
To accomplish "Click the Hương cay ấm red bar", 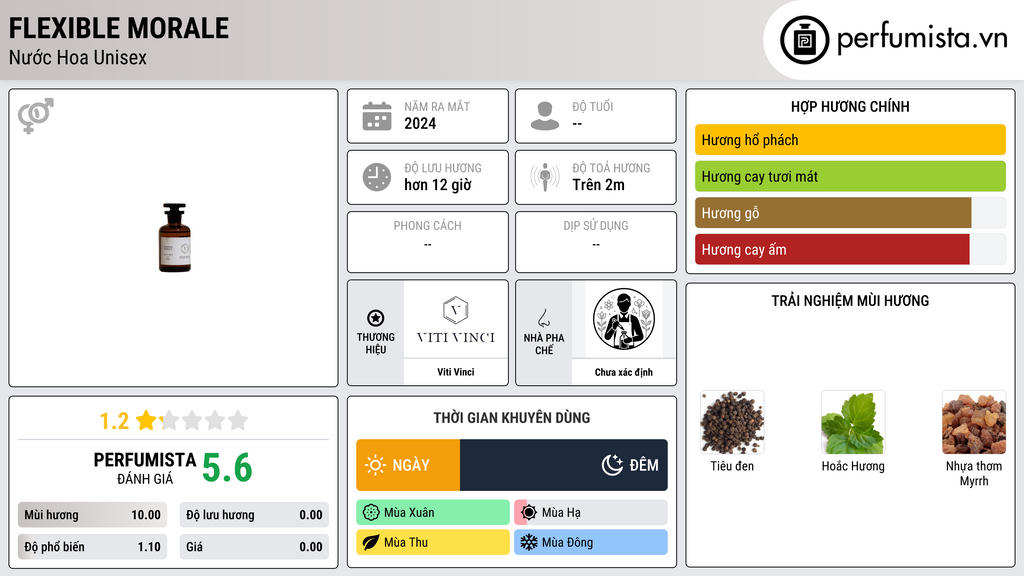I will tap(832, 249).
